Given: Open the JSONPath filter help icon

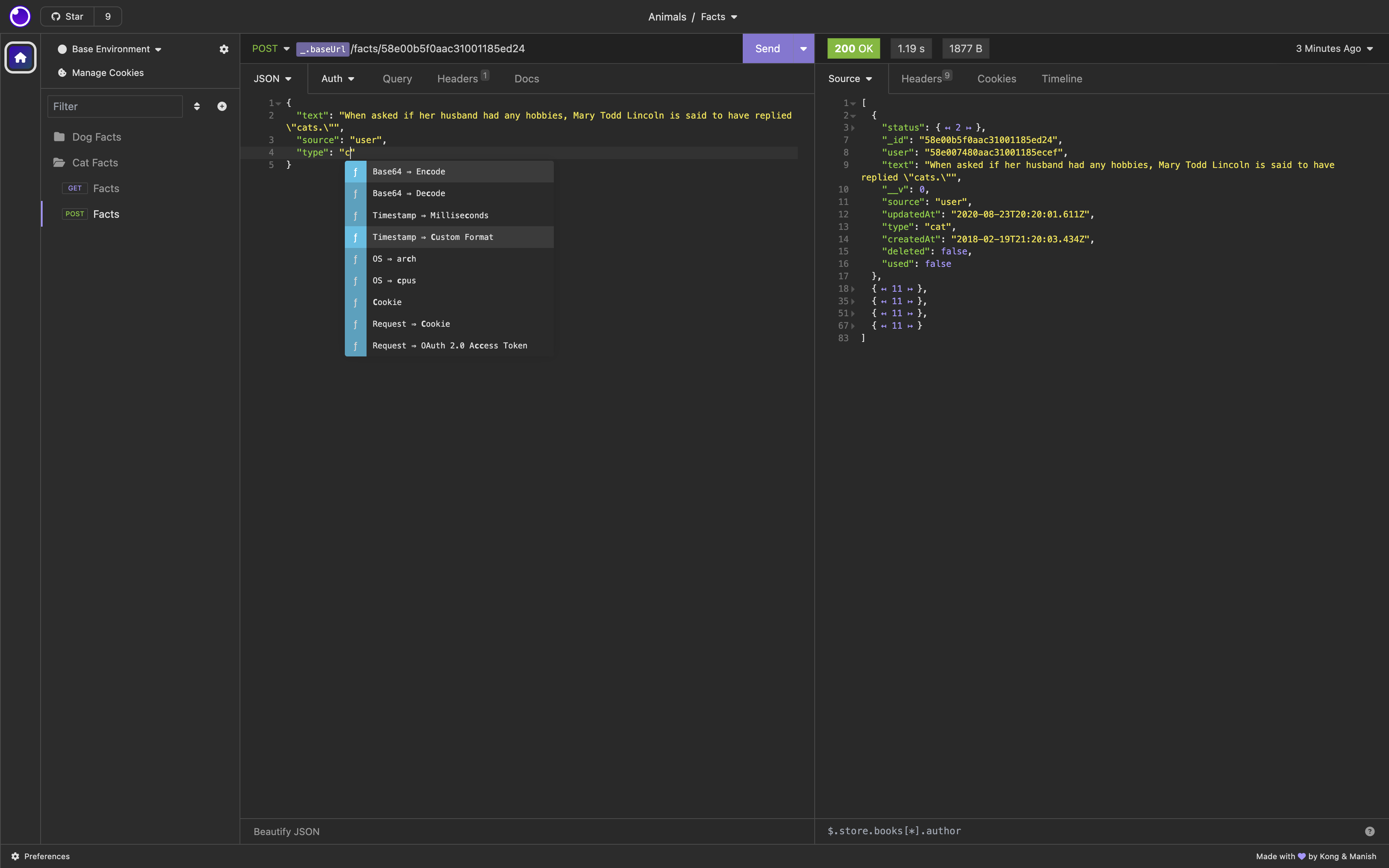Looking at the screenshot, I should (x=1369, y=831).
